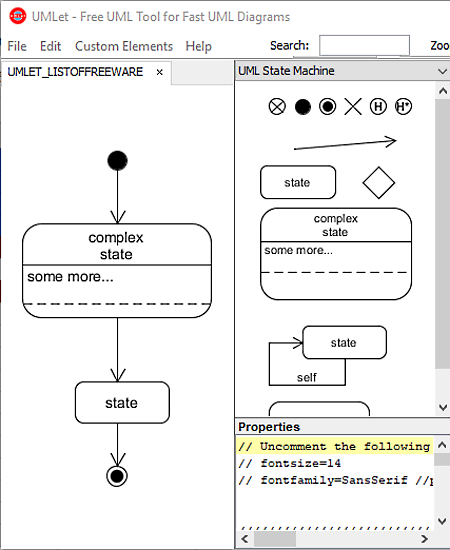Select arrow from state to final node
Screen dimensions: 450x550
click(117, 444)
